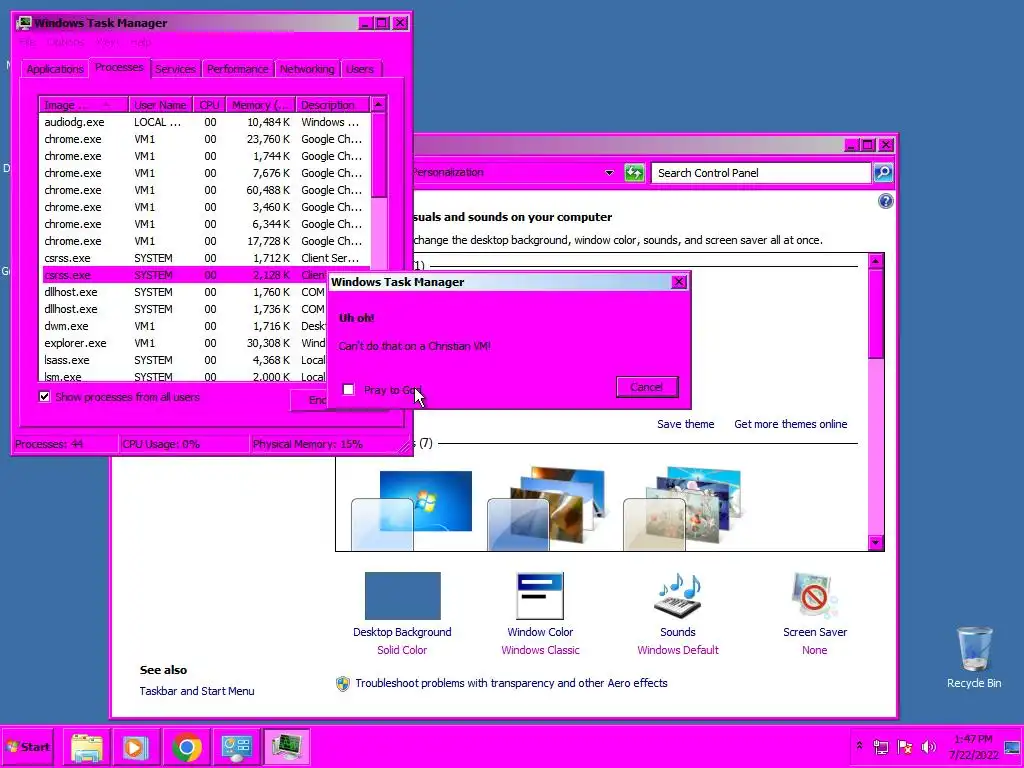Switch to the Applications tab

55,69
